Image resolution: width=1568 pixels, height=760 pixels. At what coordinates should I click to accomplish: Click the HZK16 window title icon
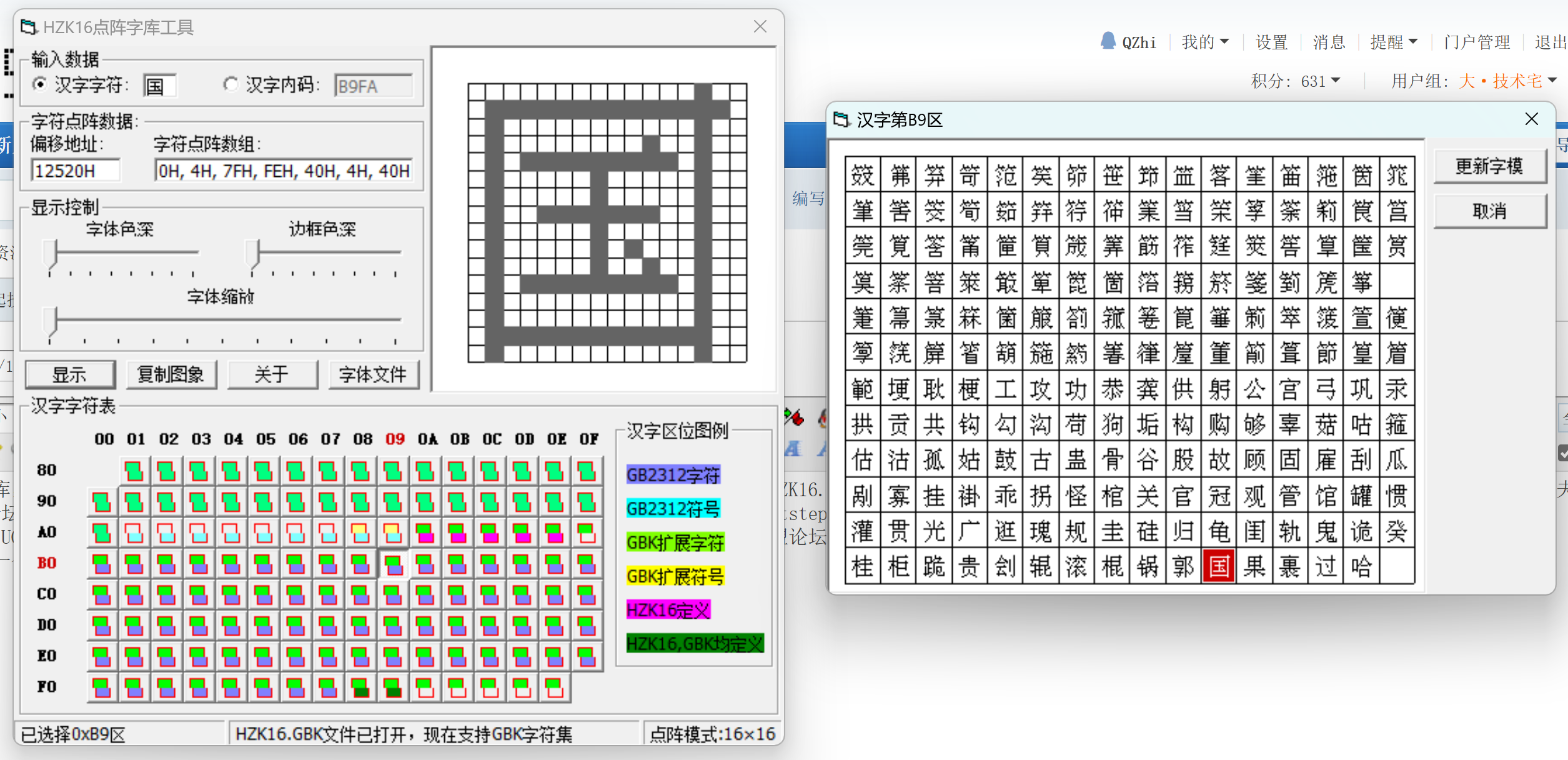coord(29,27)
